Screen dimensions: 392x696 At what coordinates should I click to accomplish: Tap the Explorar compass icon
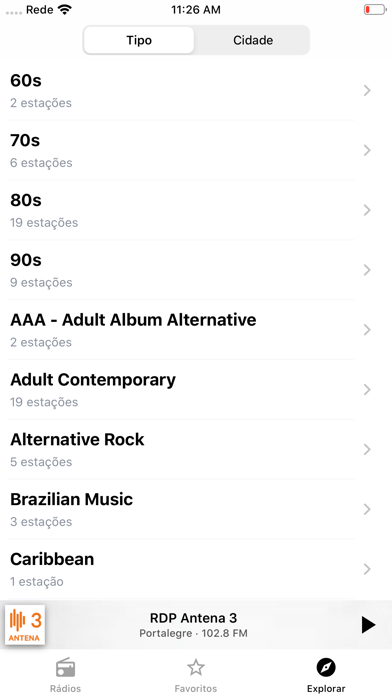pos(326,667)
